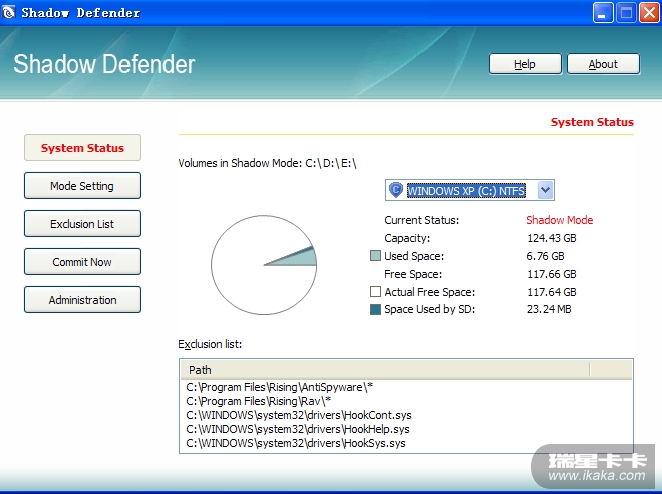Select the HookCont.sys exclusion entry
The image size is (662, 494).
coord(299,415)
